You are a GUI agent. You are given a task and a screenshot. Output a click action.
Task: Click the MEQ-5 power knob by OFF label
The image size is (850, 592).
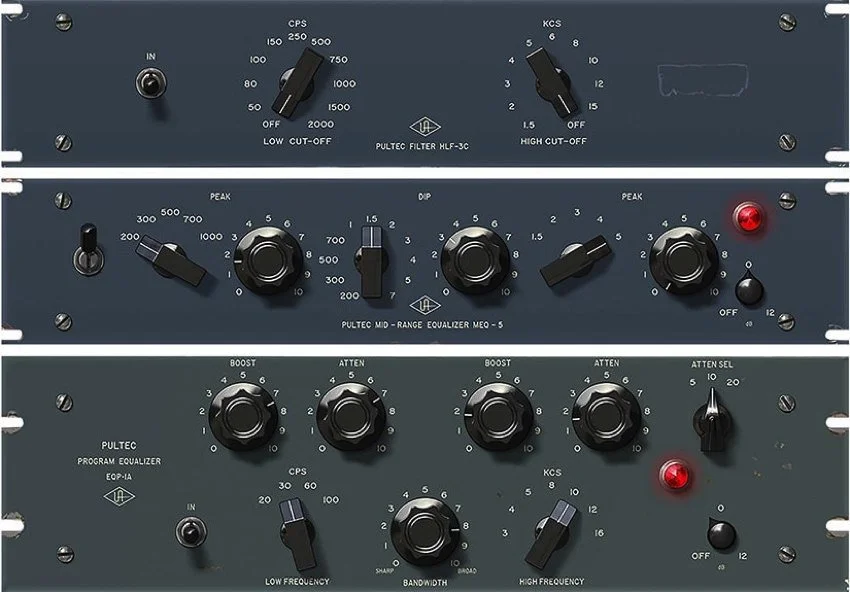point(749,289)
